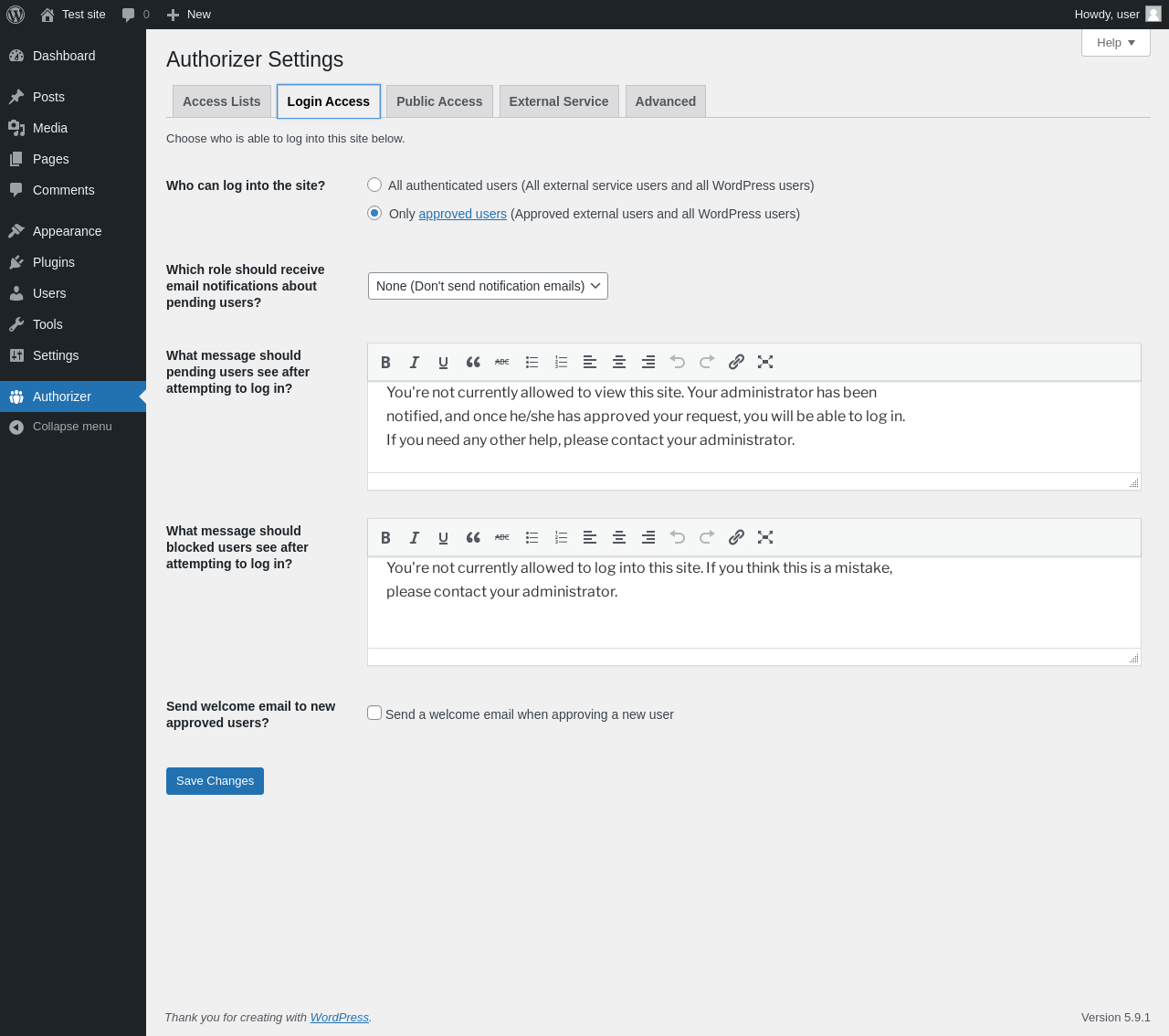Grab the pending users editor resize handle
Viewport: 1169px width, 1036px height.
pos(1133,482)
